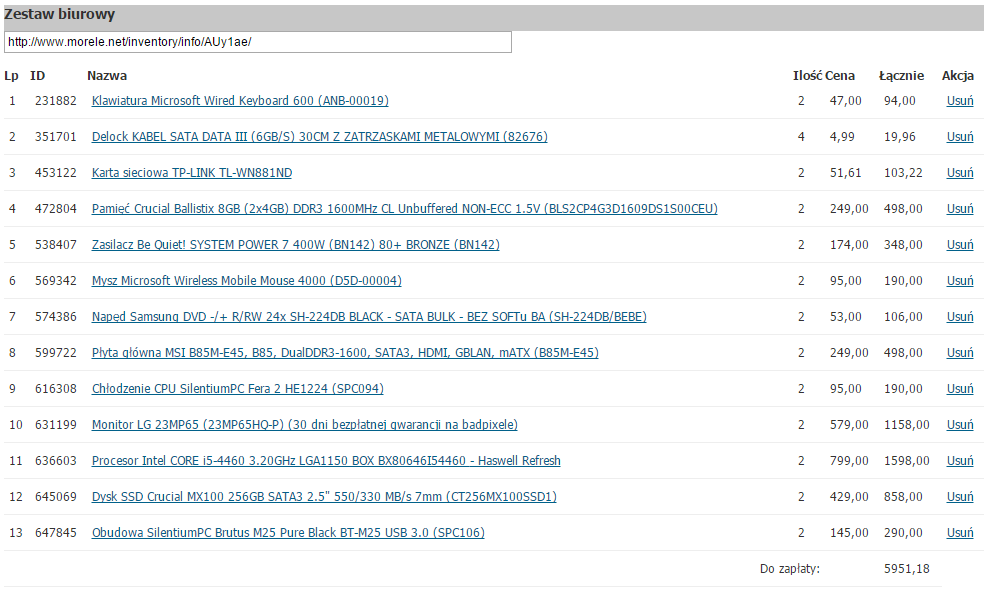Open Zasilacz Be Quiet! SYSTEM POWER 7 link
The image size is (991, 597).
coord(295,244)
